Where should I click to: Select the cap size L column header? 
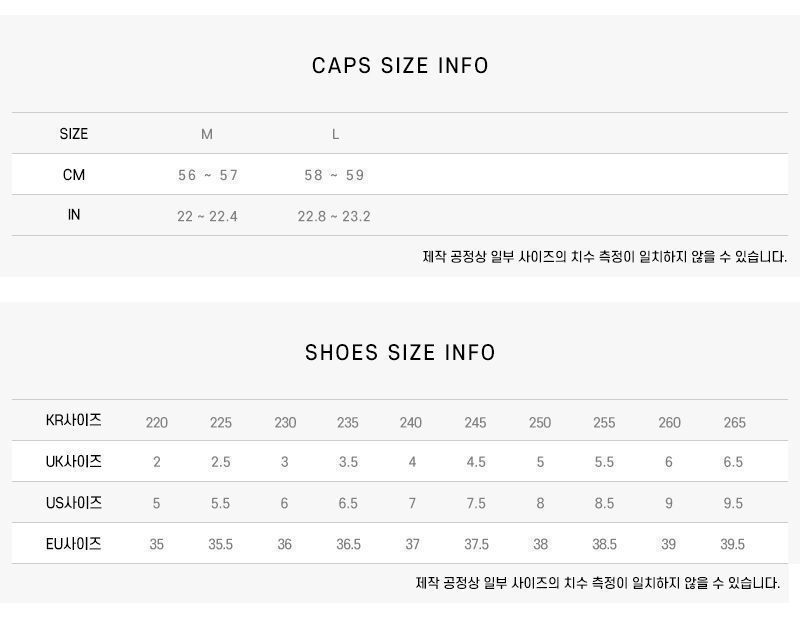pyautogui.click(x=335, y=134)
